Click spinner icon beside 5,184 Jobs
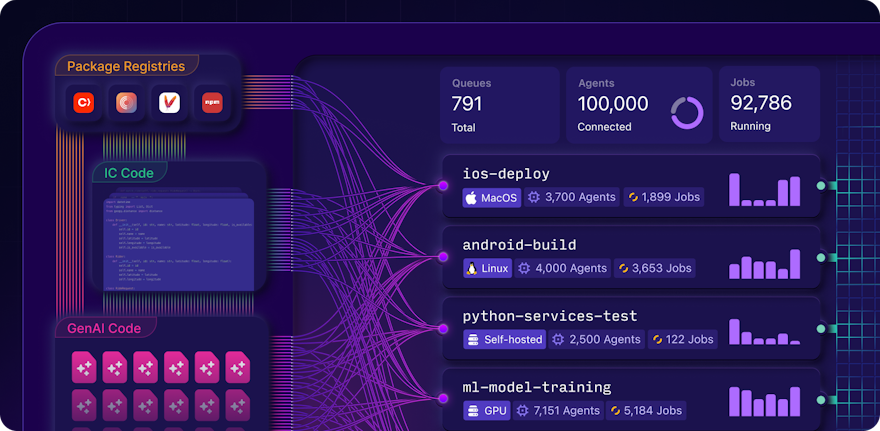The height and width of the screenshot is (431, 880). (616, 411)
